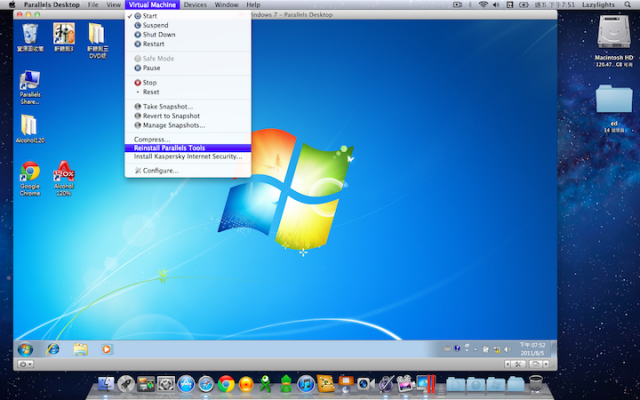Click the Windows 7 Start orb
This screenshot has width=640, height=400.
coord(25,349)
